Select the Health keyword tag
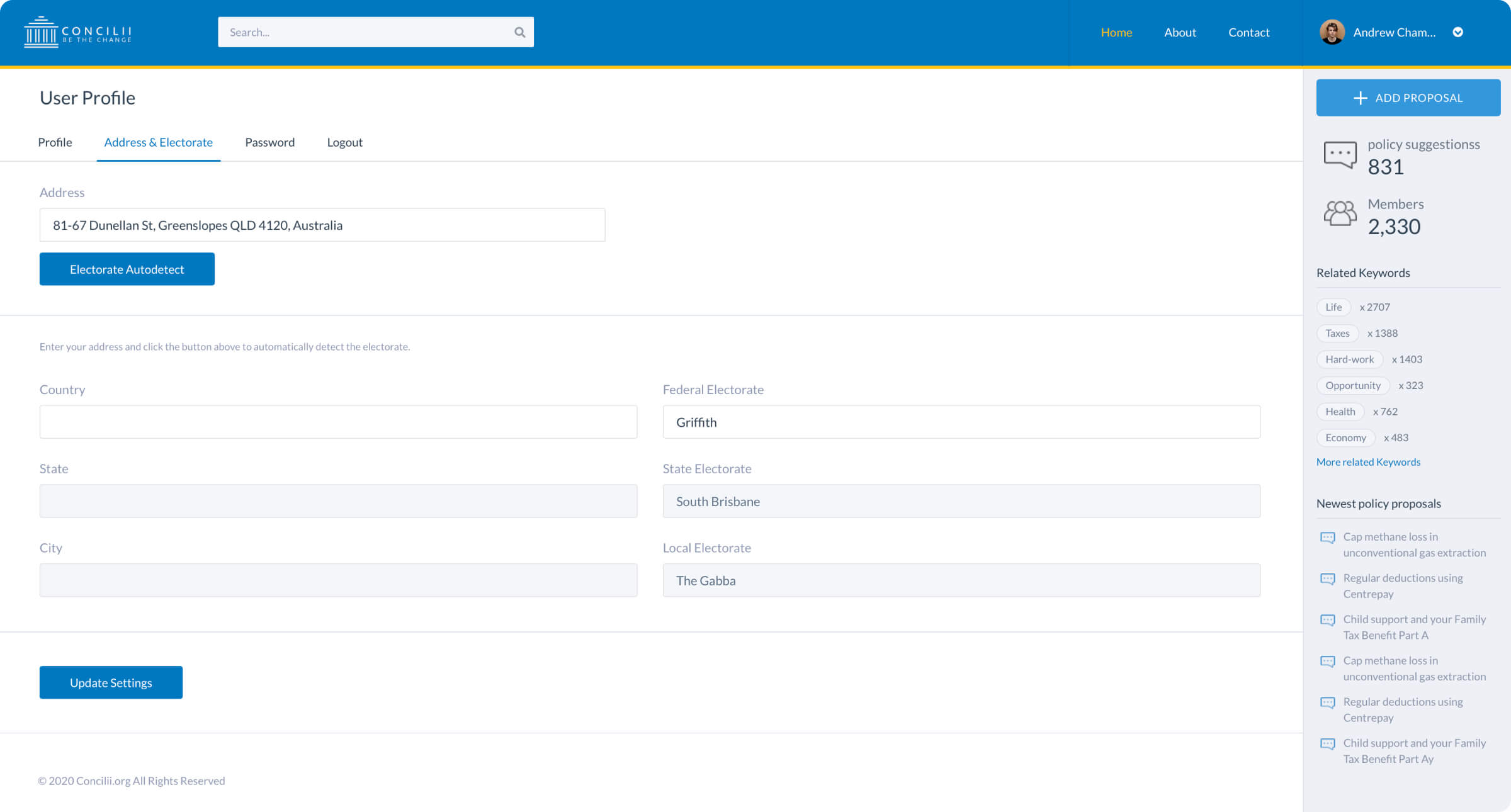The height and width of the screenshot is (812, 1511). pyautogui.click(x=1340, y=412)
